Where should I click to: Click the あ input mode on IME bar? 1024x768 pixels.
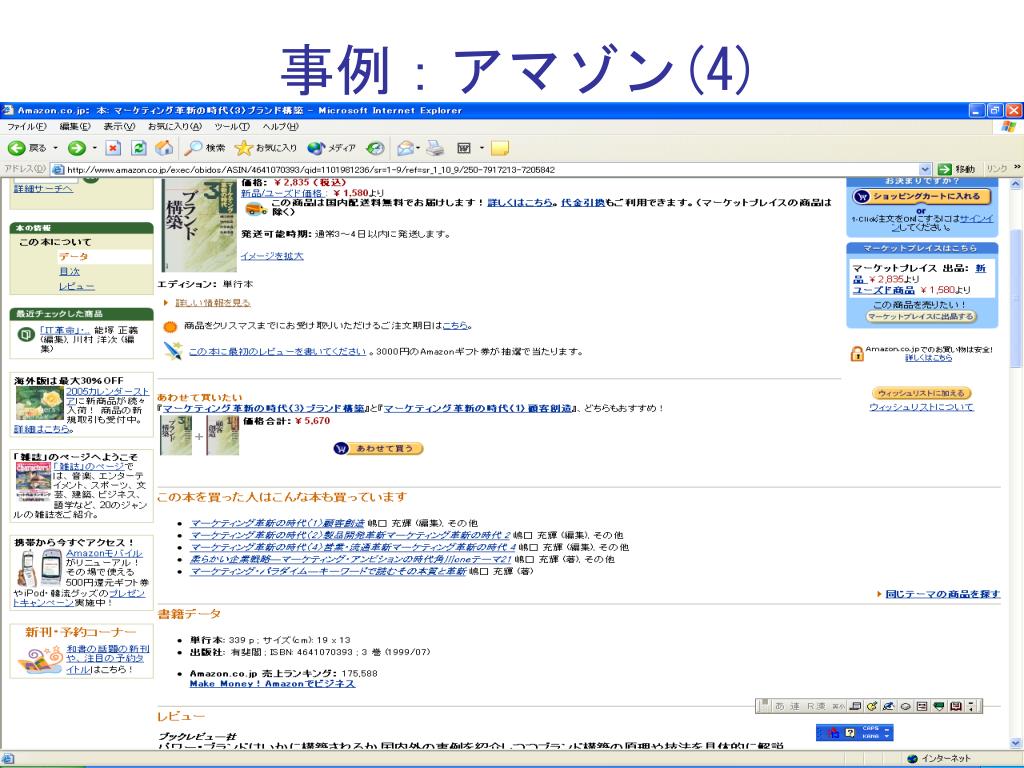[x=780, y=706]
